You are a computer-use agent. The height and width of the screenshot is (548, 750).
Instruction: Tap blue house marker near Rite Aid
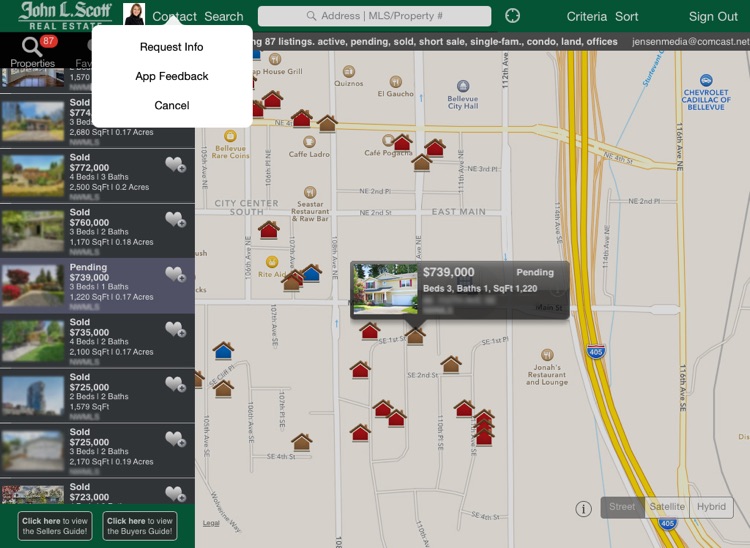pos(311,273)
